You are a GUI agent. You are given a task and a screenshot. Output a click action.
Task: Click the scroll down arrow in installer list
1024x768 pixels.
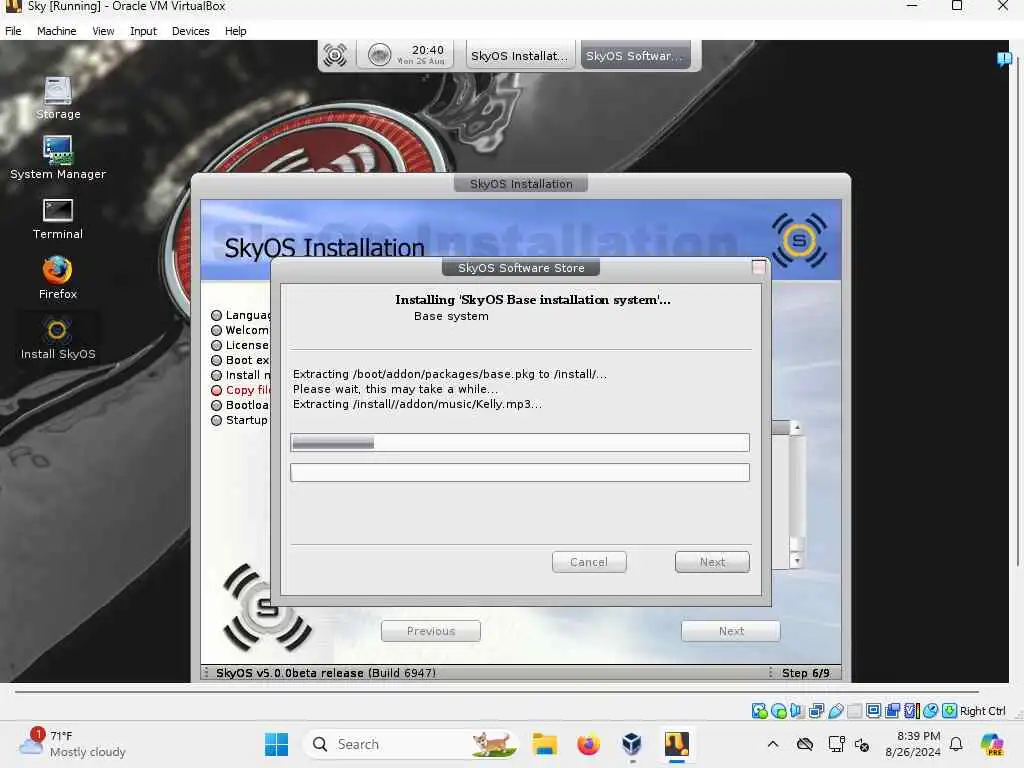pos(796,561)
